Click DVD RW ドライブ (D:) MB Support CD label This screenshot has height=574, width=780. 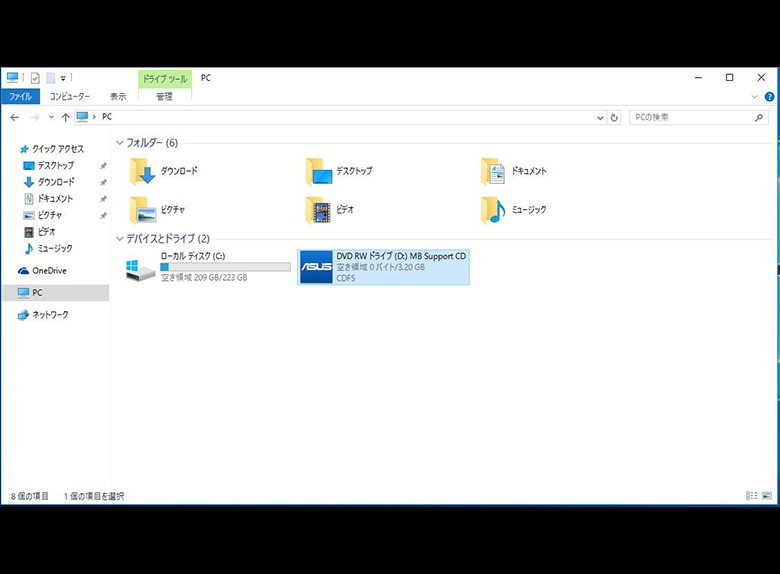401,256
